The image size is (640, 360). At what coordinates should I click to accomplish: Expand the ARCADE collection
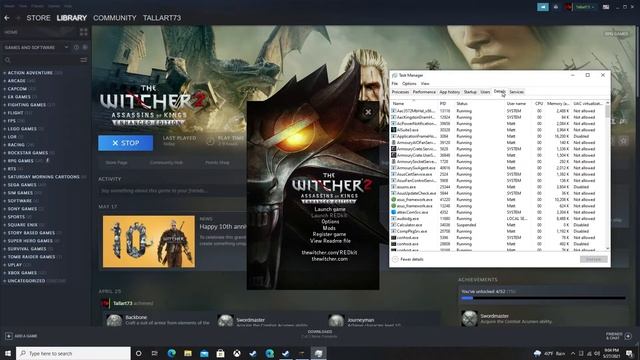click(4, 81)
